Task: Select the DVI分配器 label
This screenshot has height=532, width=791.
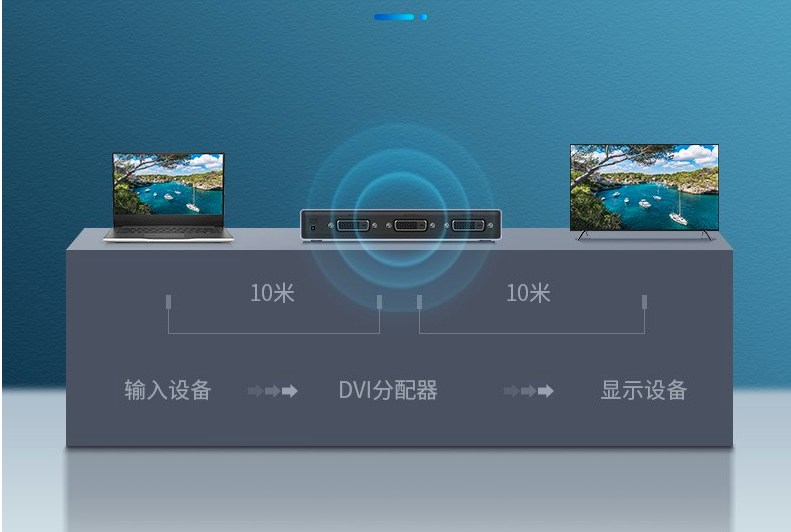Action: 388,390
